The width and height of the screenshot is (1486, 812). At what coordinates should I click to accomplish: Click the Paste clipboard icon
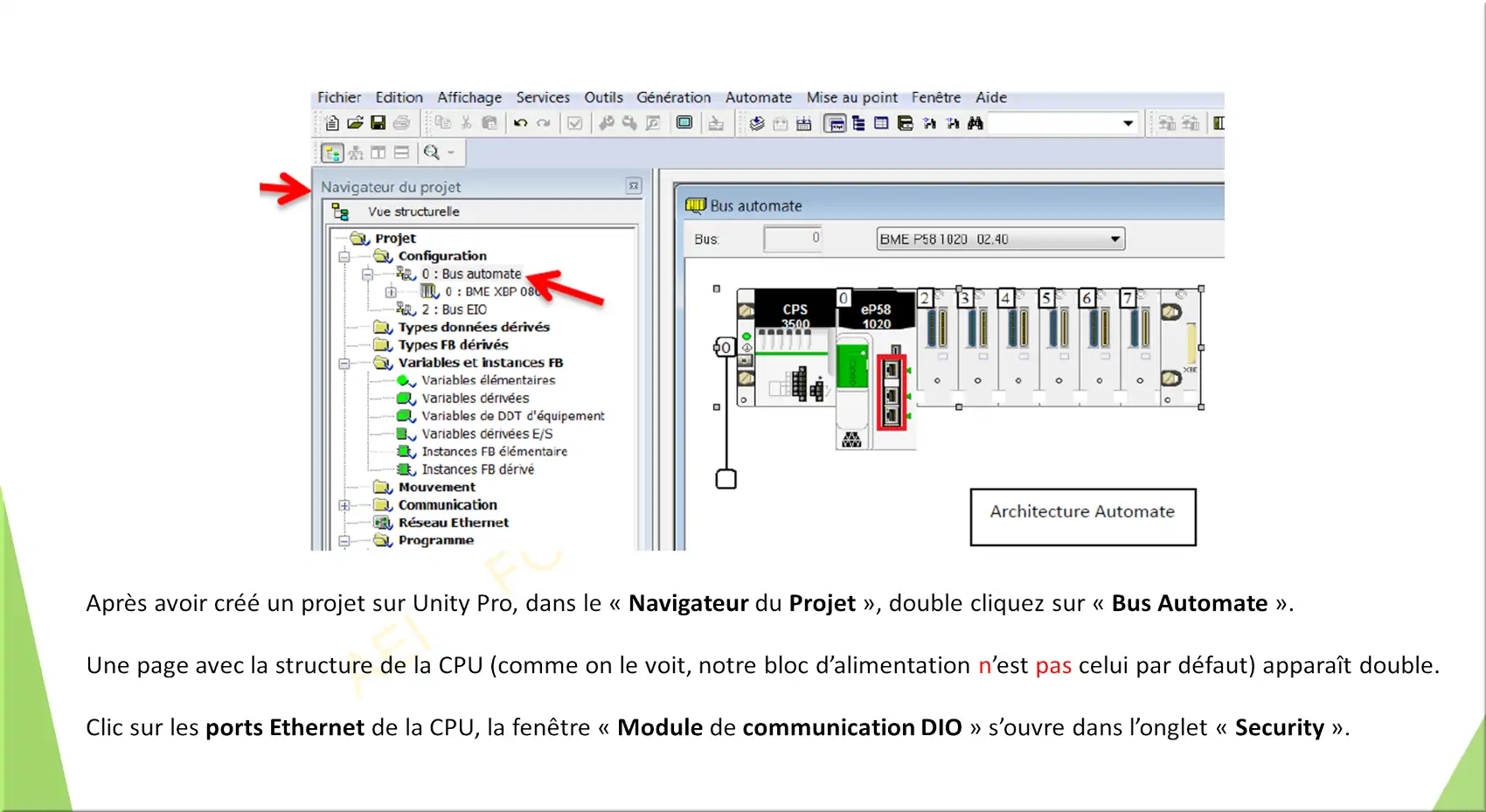(490, 123)
